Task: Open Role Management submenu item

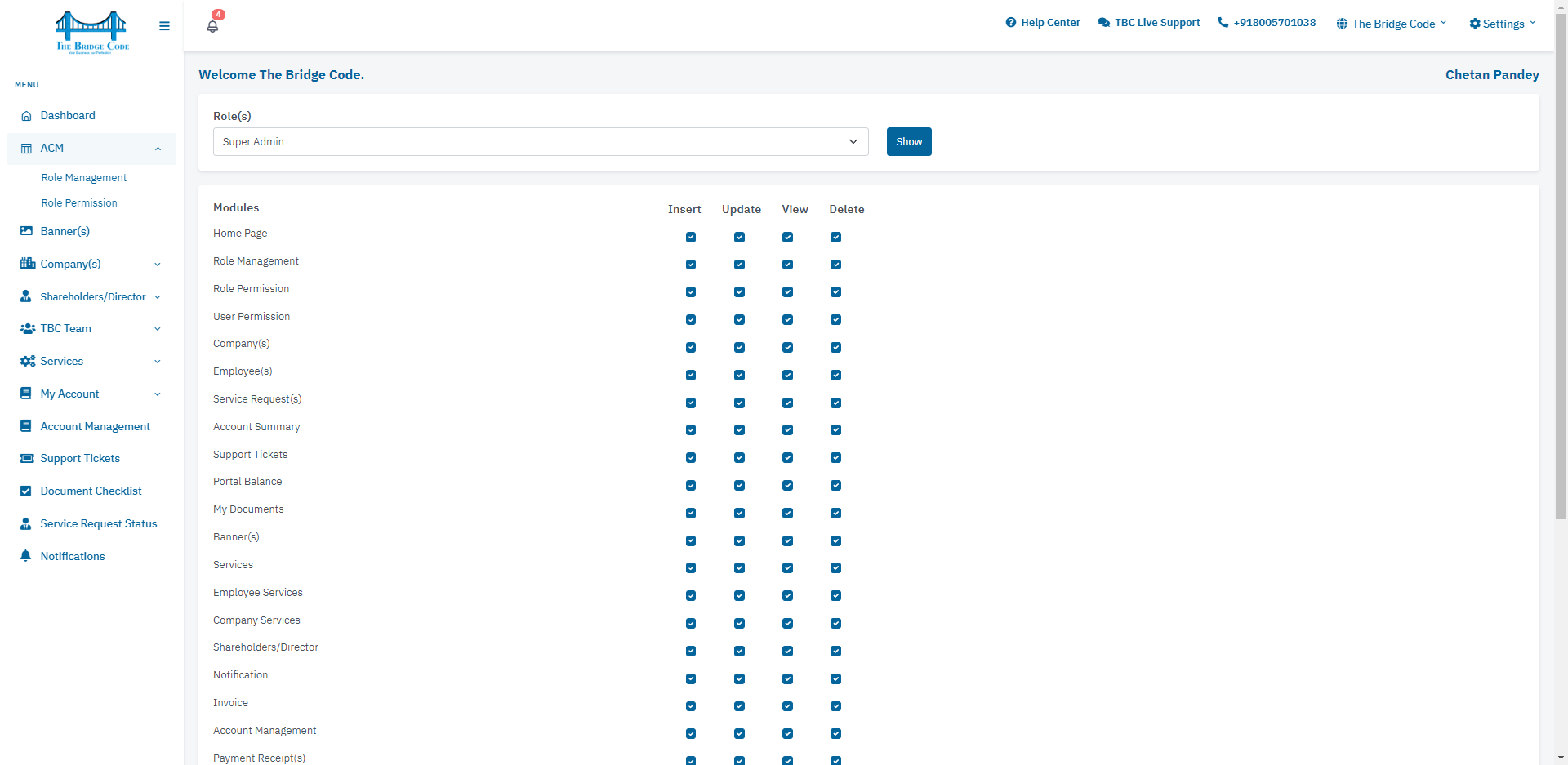Action: coord(84,178)
